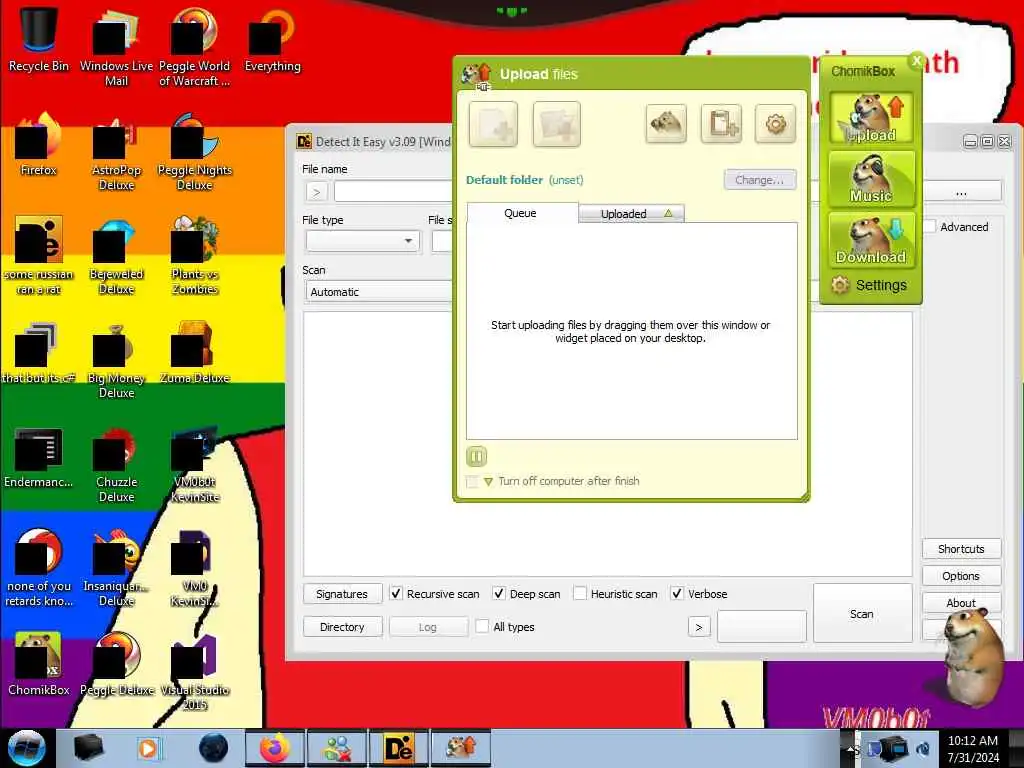Close the ChomikBox widget
Screen dimensions: 1024x768
[x=916, y=61]
